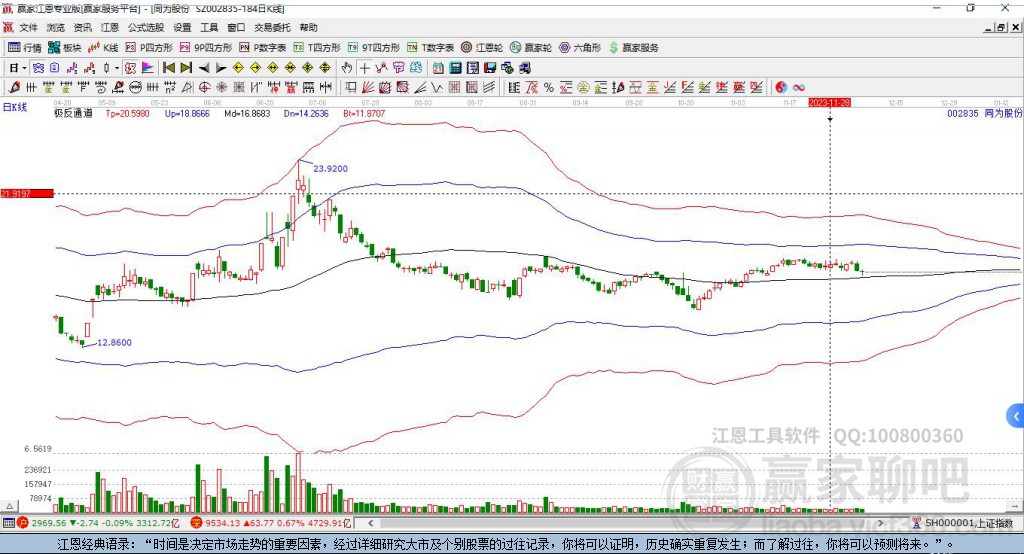Click the 极反通道 indicator name
The height and width of the screenshot is (554, 1024).
[73, 113]
